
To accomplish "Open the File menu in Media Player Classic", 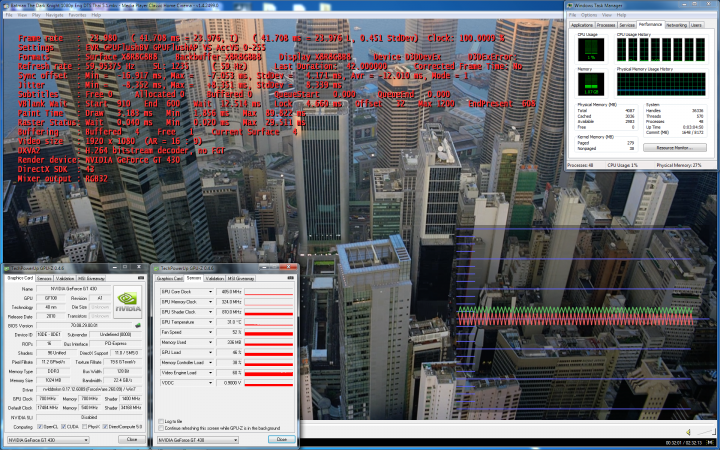I will tap(9, 15).
